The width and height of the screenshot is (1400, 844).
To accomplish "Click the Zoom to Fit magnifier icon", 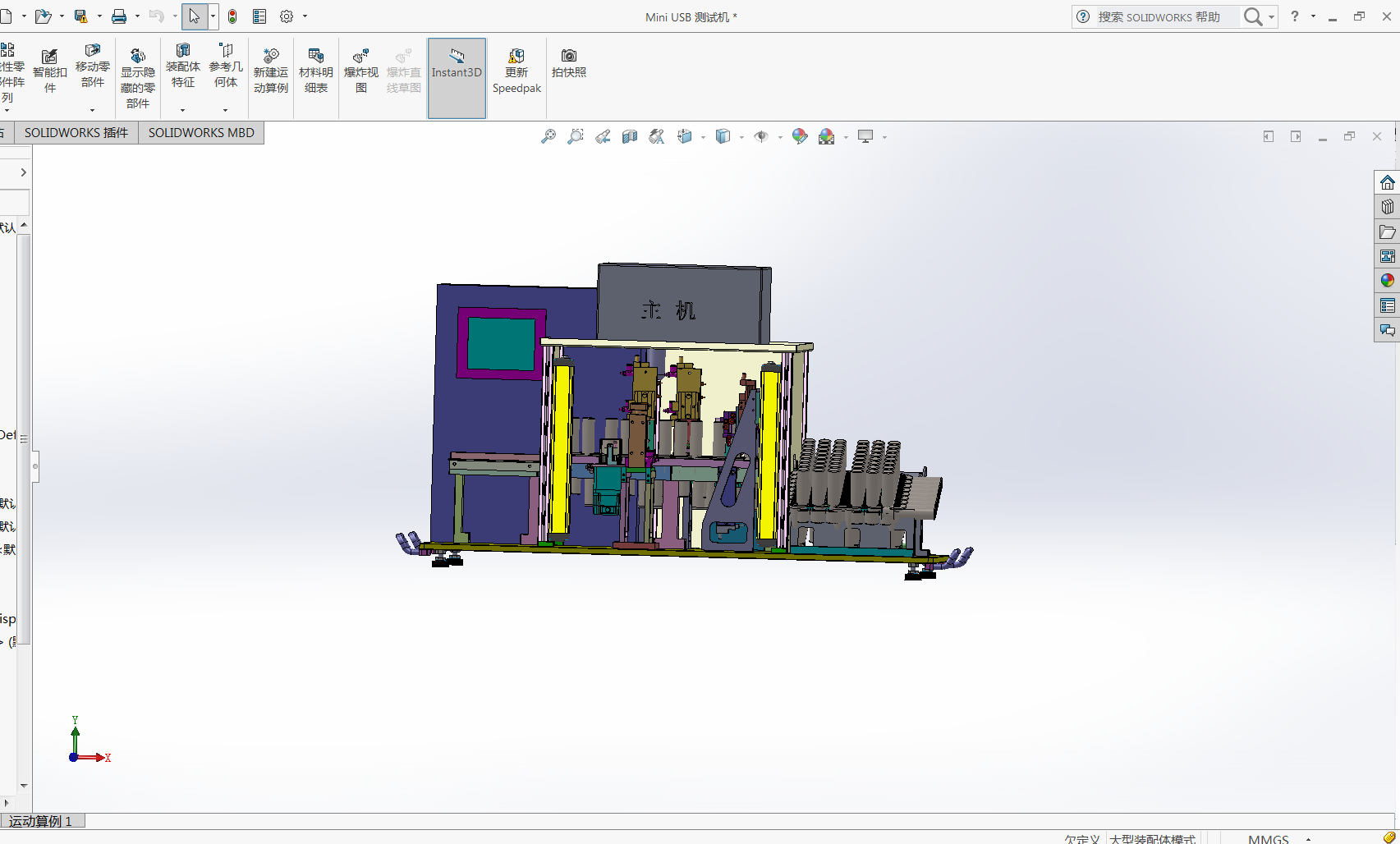I will tap(549, 137).
